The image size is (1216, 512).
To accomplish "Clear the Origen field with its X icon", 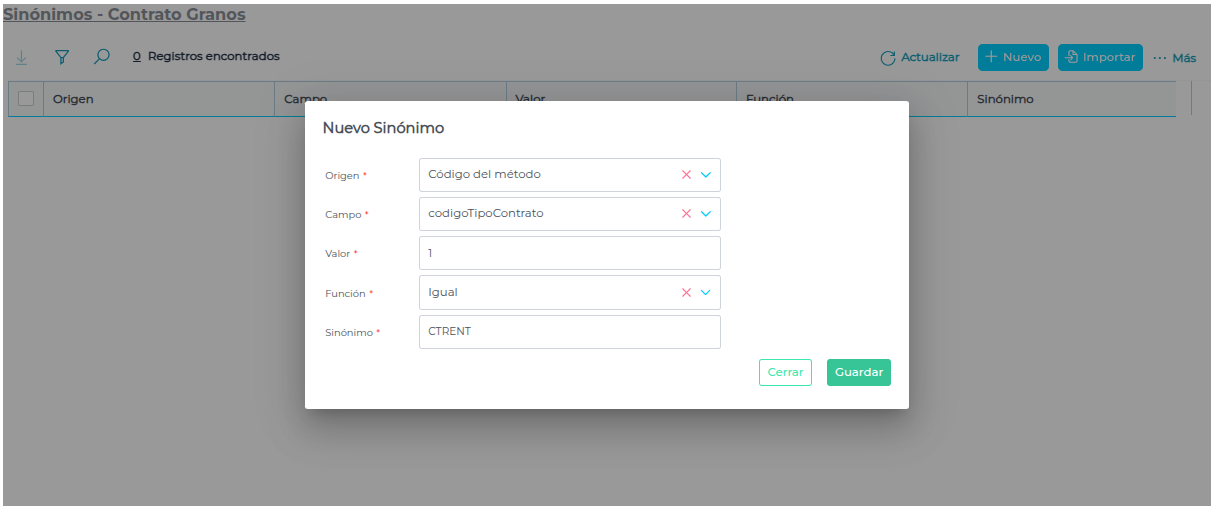I will click(686, 174).
